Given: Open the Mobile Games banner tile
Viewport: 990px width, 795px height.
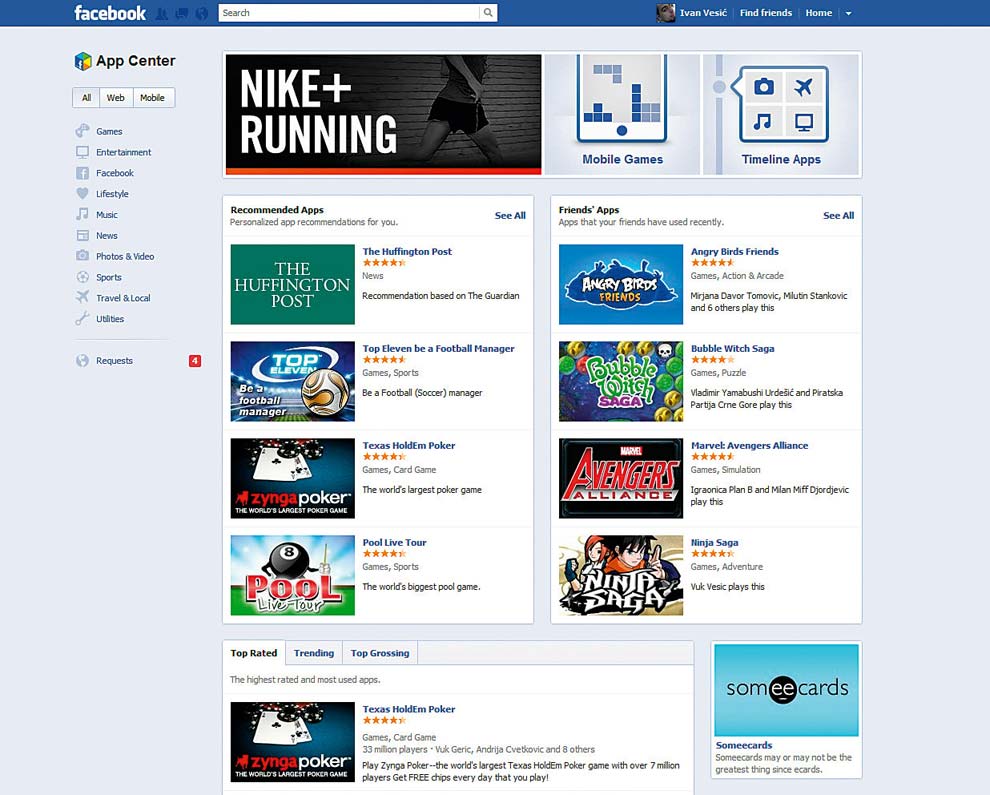Looking at the screenshot, I should click(x=623, y=114).
